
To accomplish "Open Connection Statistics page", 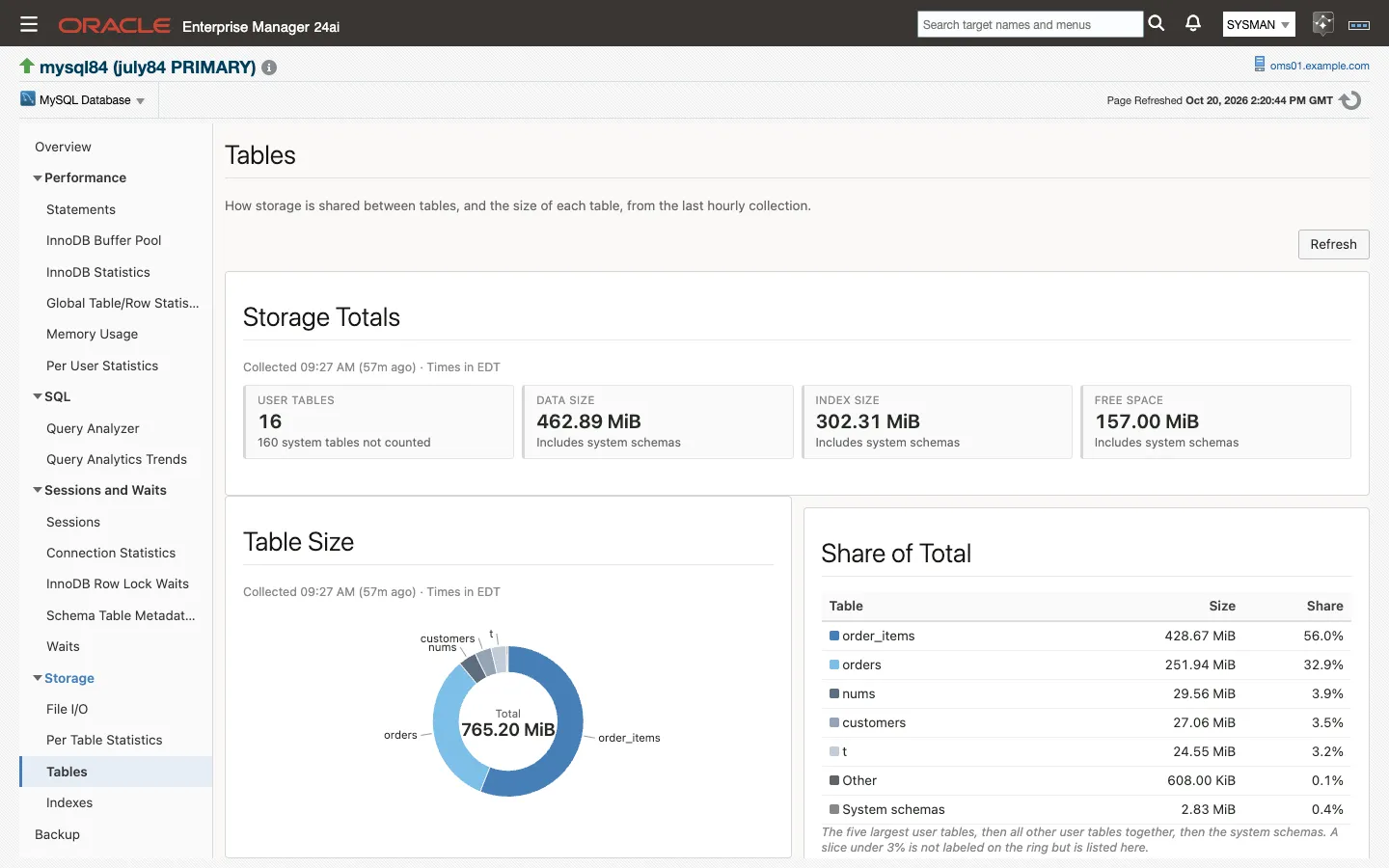I will point(111,553).
